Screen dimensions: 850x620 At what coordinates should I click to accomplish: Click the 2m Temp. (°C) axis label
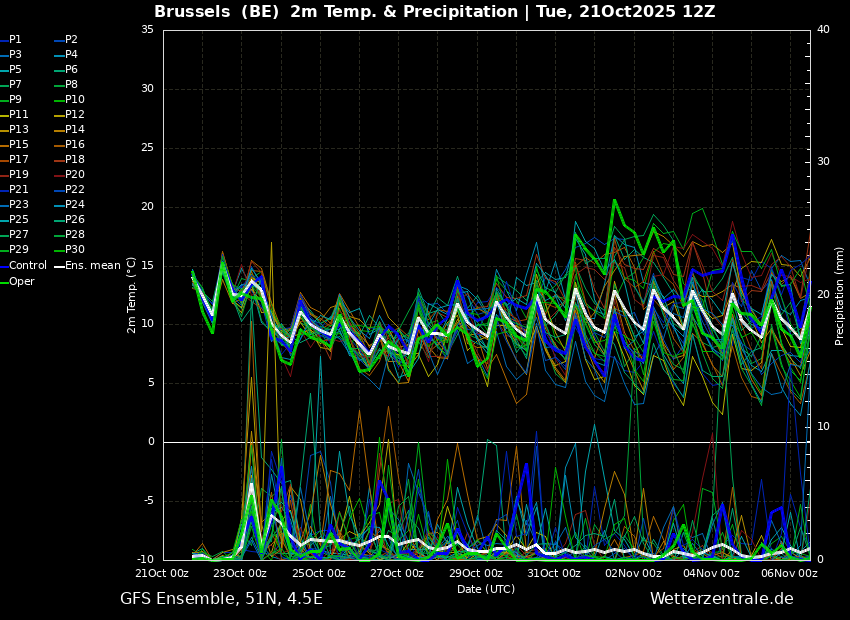pos(132,294)
